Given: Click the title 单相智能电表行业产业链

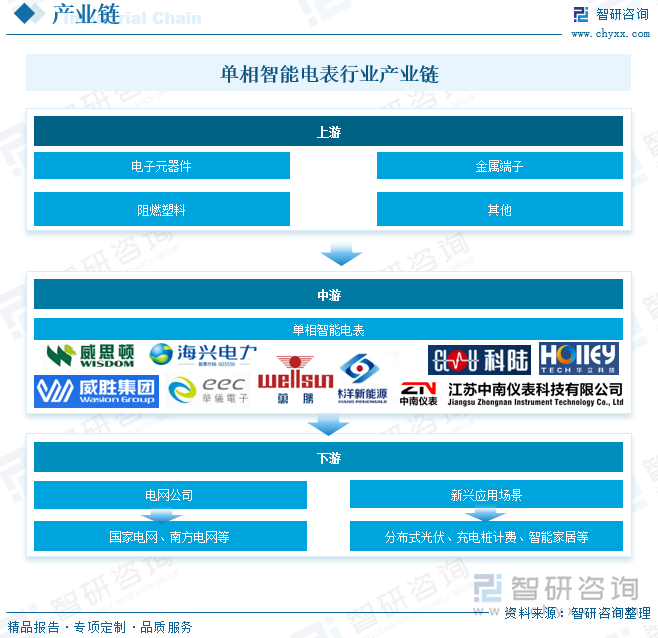Looking at the screenshot, I should 329,74.
